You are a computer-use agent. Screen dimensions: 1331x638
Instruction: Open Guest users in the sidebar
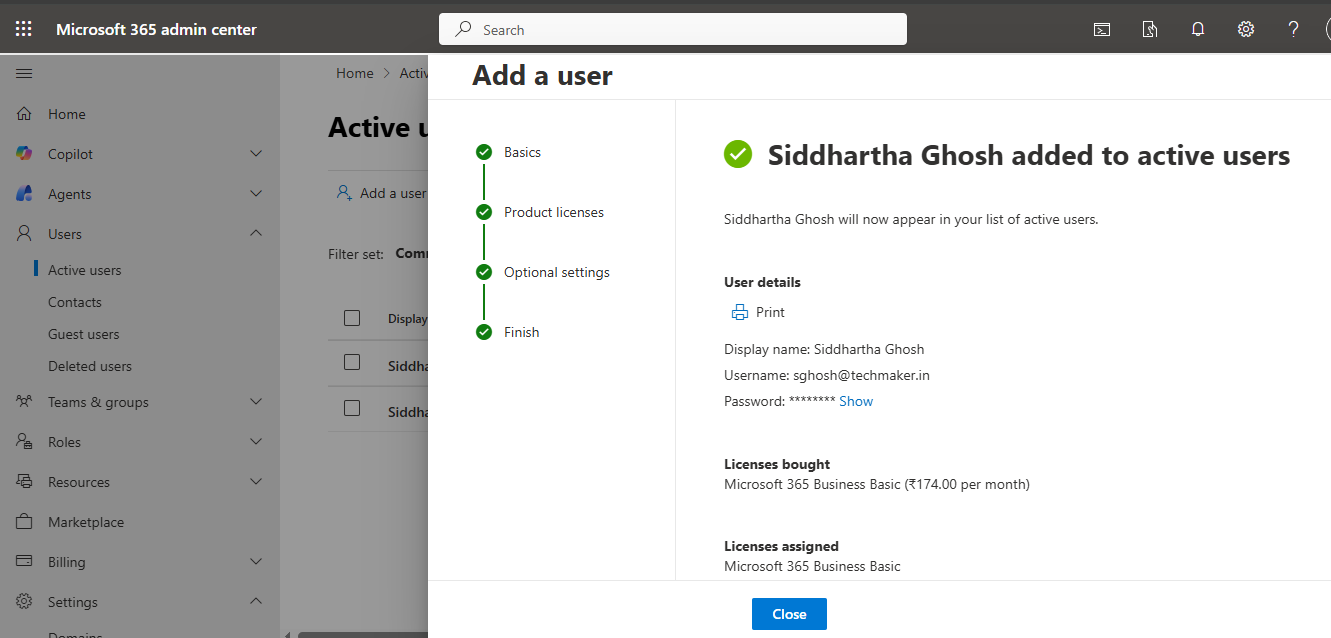(x=83, y=334)
